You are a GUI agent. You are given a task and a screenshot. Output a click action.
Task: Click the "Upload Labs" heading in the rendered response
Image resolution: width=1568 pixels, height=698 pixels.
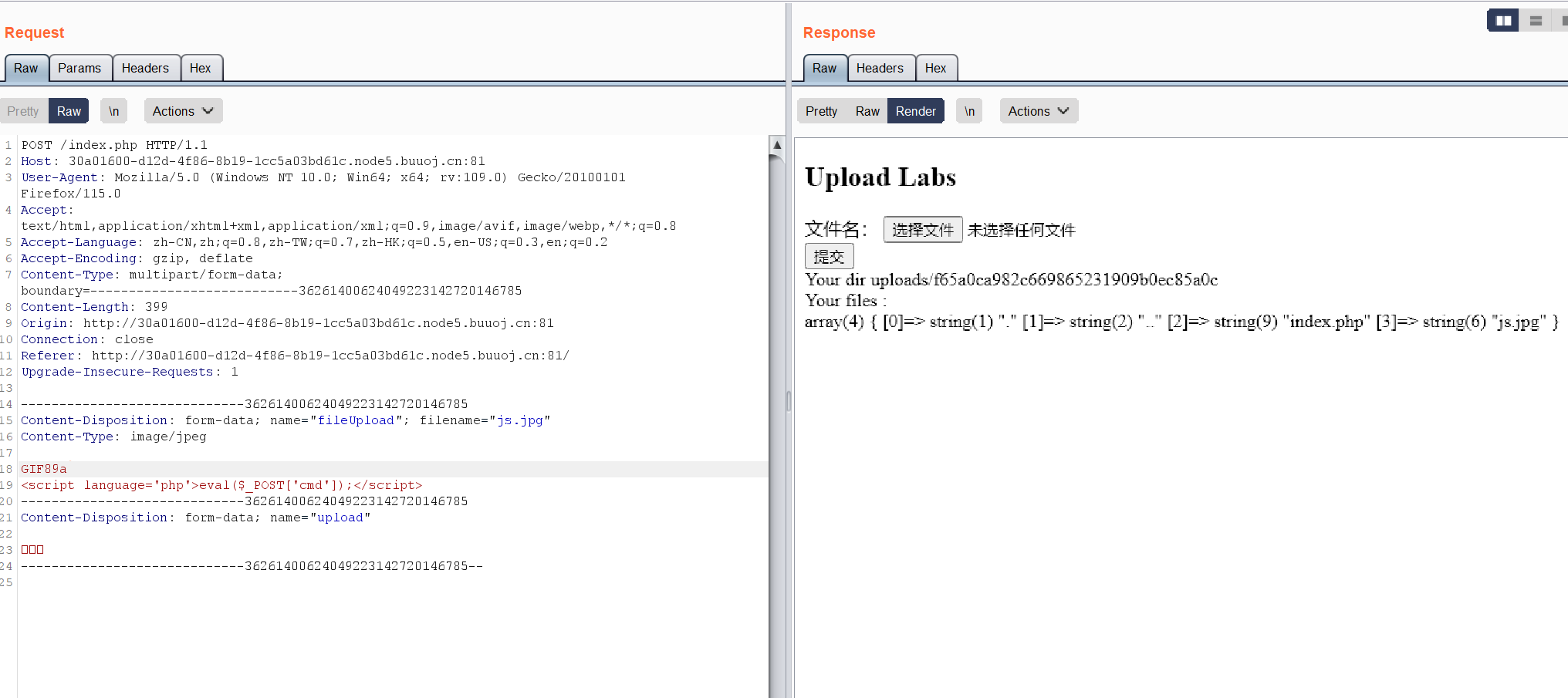click(x=880, y=177)
